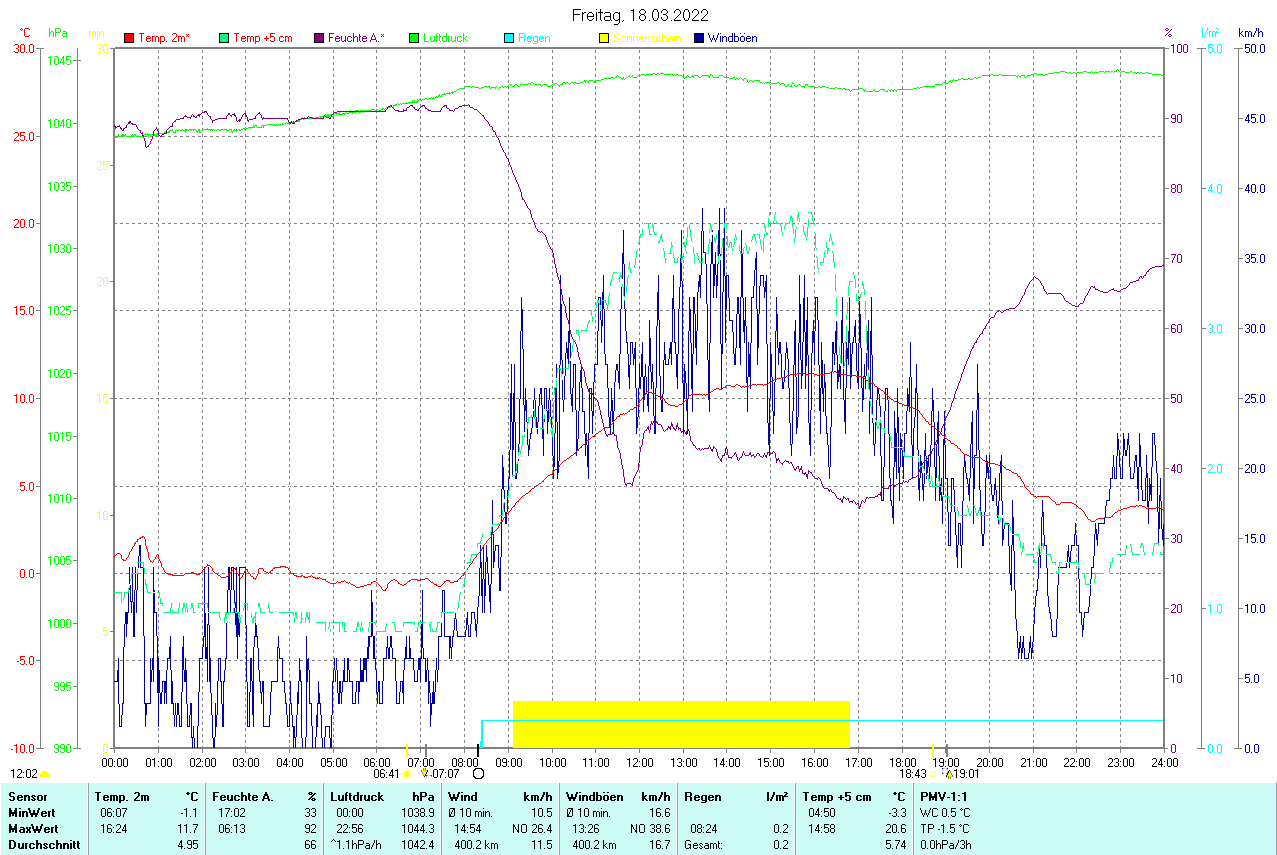Screen dimensions: 1277x855
Task: Click the MinWert row label
Action: tap(32, 813)
